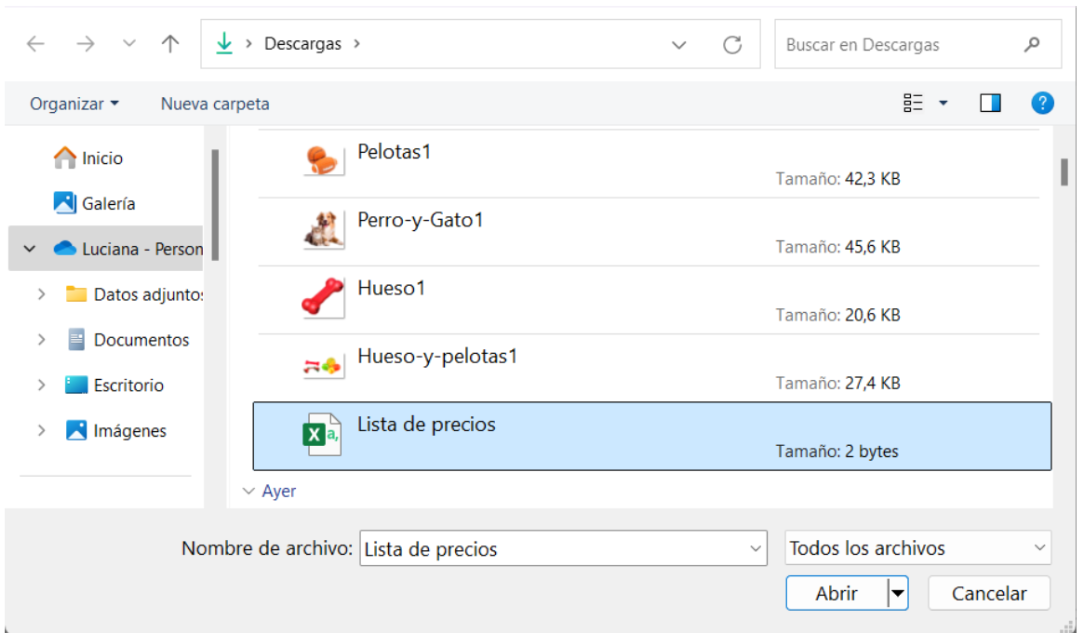Viewport: 1078px width, 636px height.
Task: Click the search magnifier icon
Action: tap(1031, 45)
